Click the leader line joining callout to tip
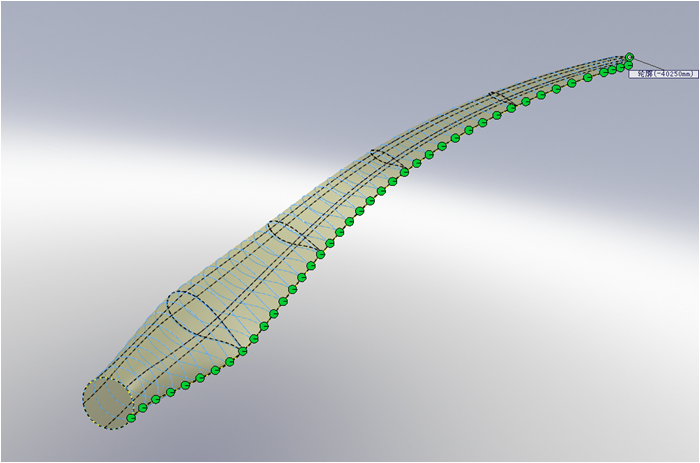700x463 pixels. [642, 64]
